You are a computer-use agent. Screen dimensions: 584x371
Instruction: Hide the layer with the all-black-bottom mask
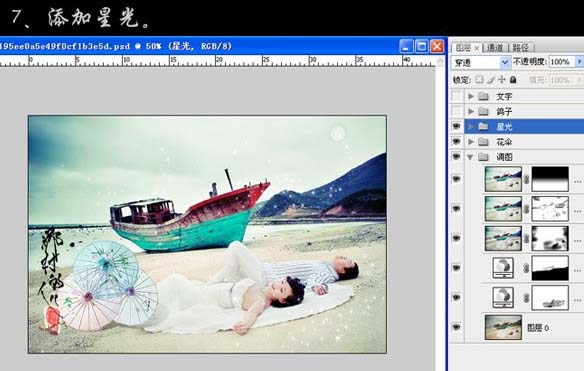457,268
